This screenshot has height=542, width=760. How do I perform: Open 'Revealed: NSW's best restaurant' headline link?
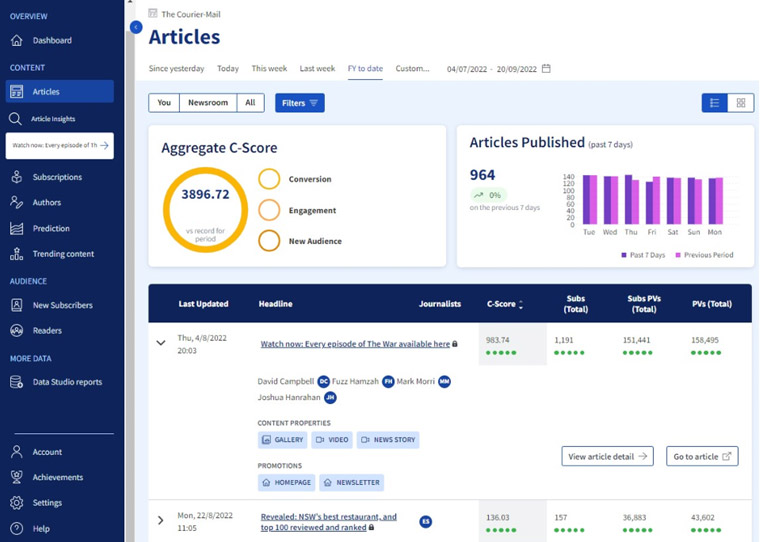pyautogui.click(x=329, y=522)
